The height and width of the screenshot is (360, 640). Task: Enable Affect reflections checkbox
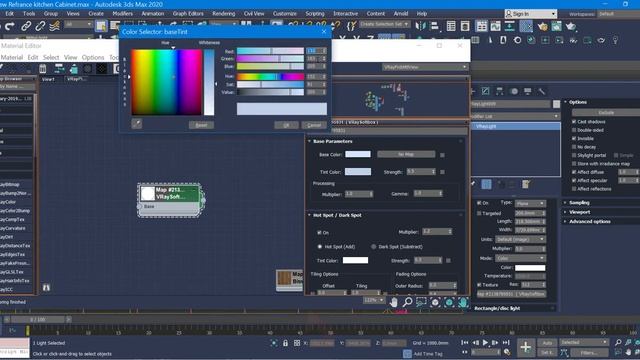click(574, 189)
